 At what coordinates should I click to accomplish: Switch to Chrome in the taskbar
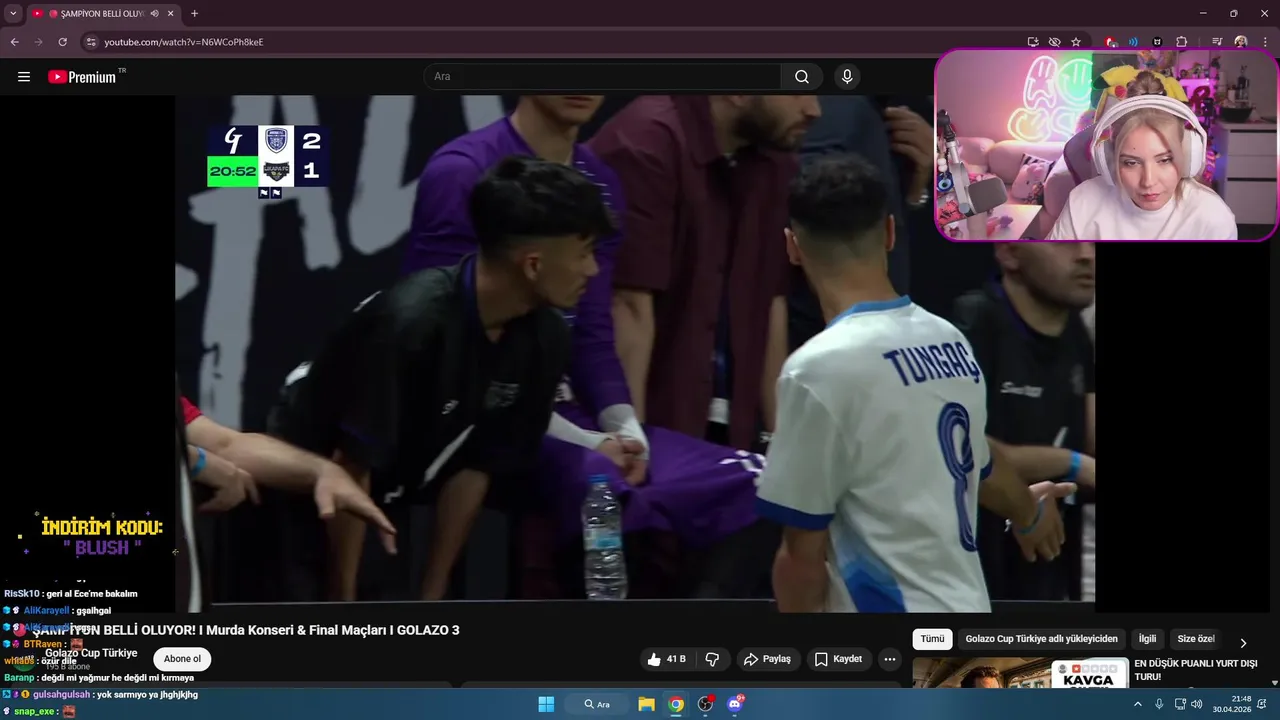point(676,704)
